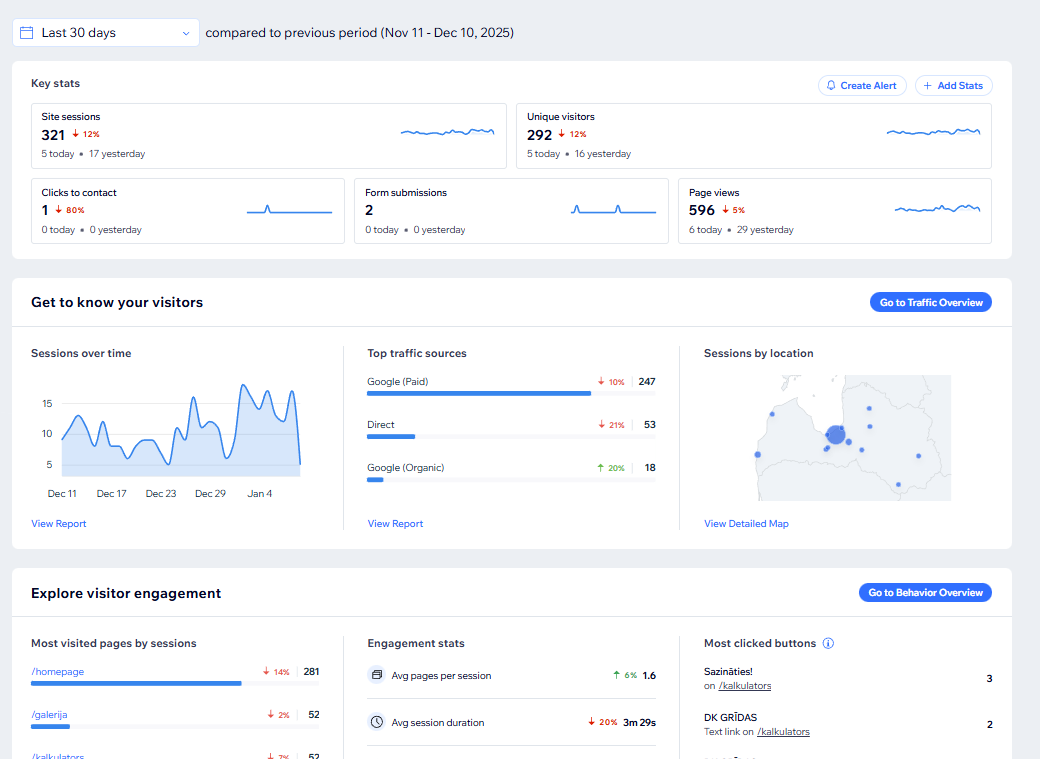Click the Create Alert button
Image resolution: width=1040 pixels, height=759 pixels.
click(862, 86)
